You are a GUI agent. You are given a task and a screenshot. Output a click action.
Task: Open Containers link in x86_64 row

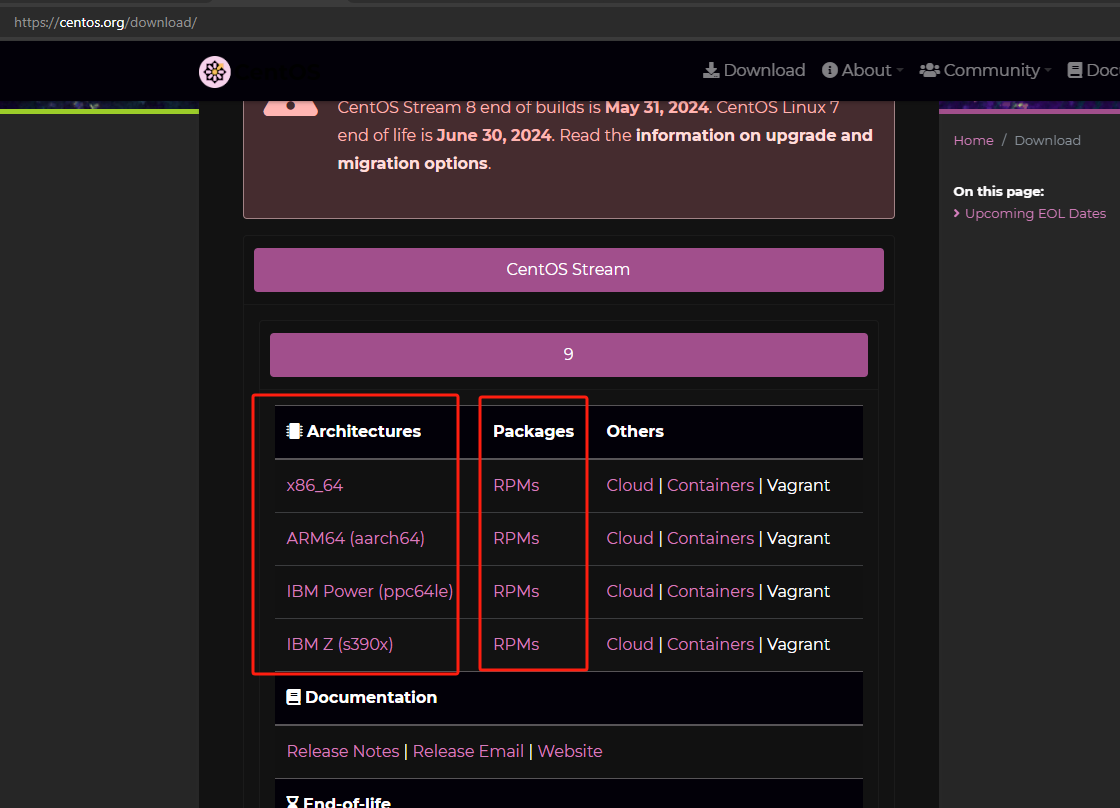(710, 485)
